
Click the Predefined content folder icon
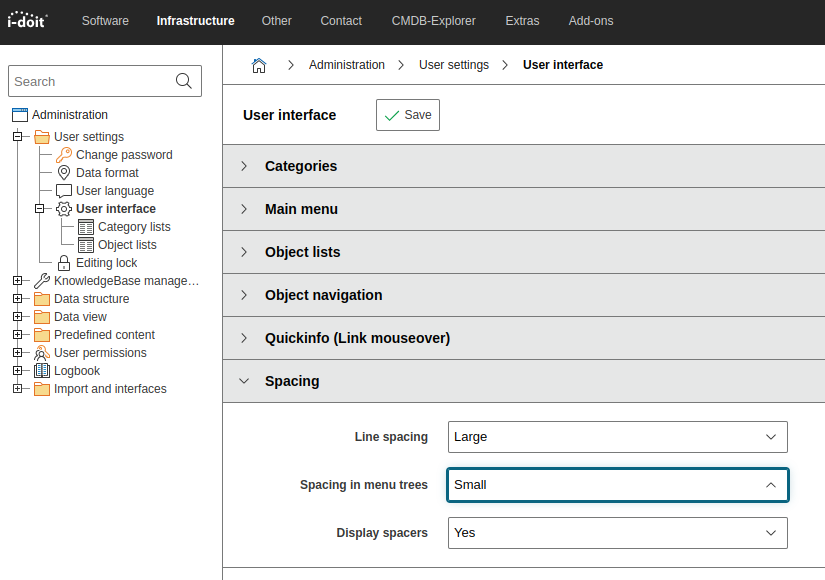42,335
